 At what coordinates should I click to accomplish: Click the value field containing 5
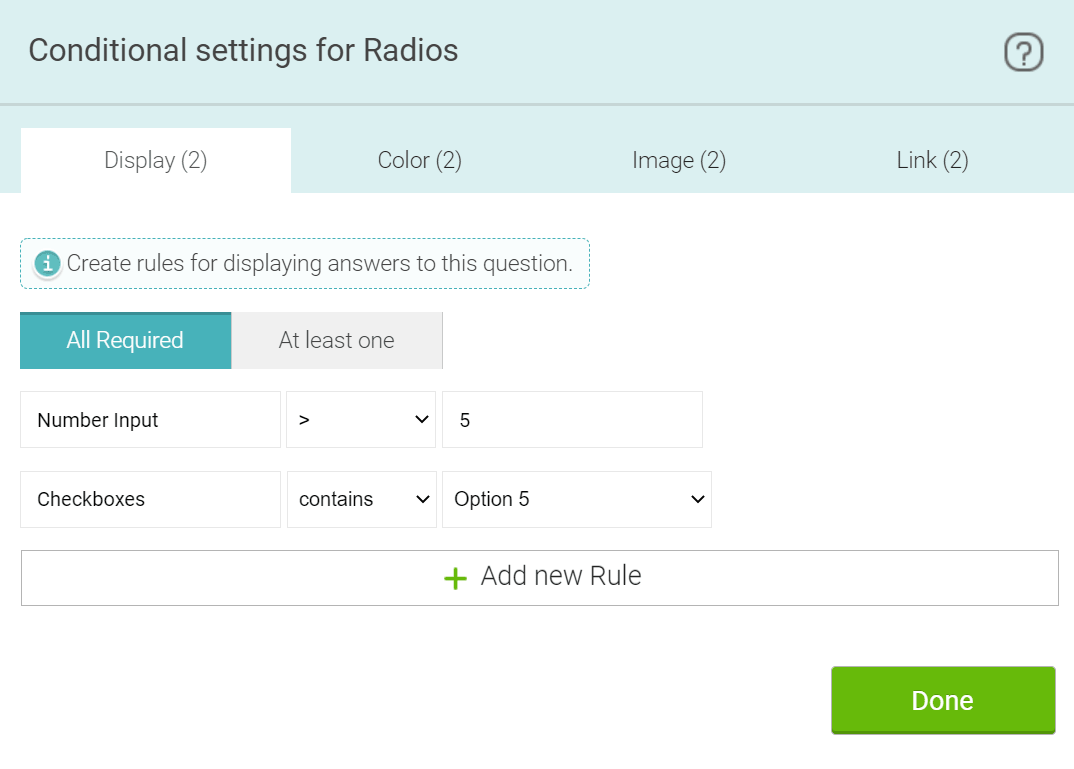(x=573, y=420)
